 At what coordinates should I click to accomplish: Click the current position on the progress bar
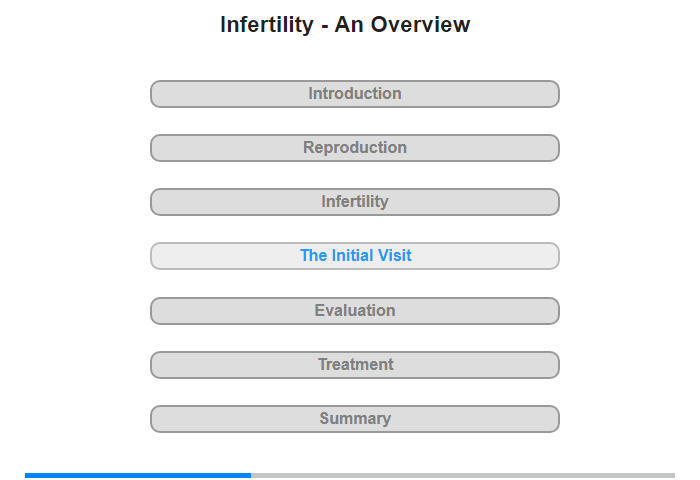[x=250, y=475]
